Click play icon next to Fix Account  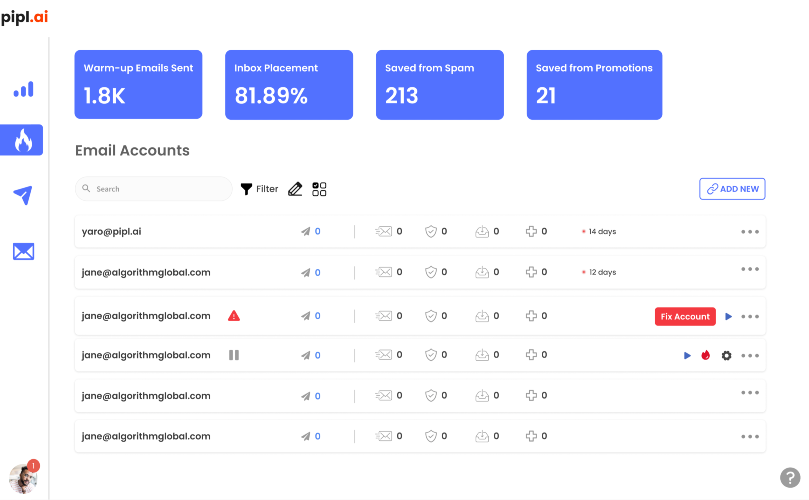728,316
